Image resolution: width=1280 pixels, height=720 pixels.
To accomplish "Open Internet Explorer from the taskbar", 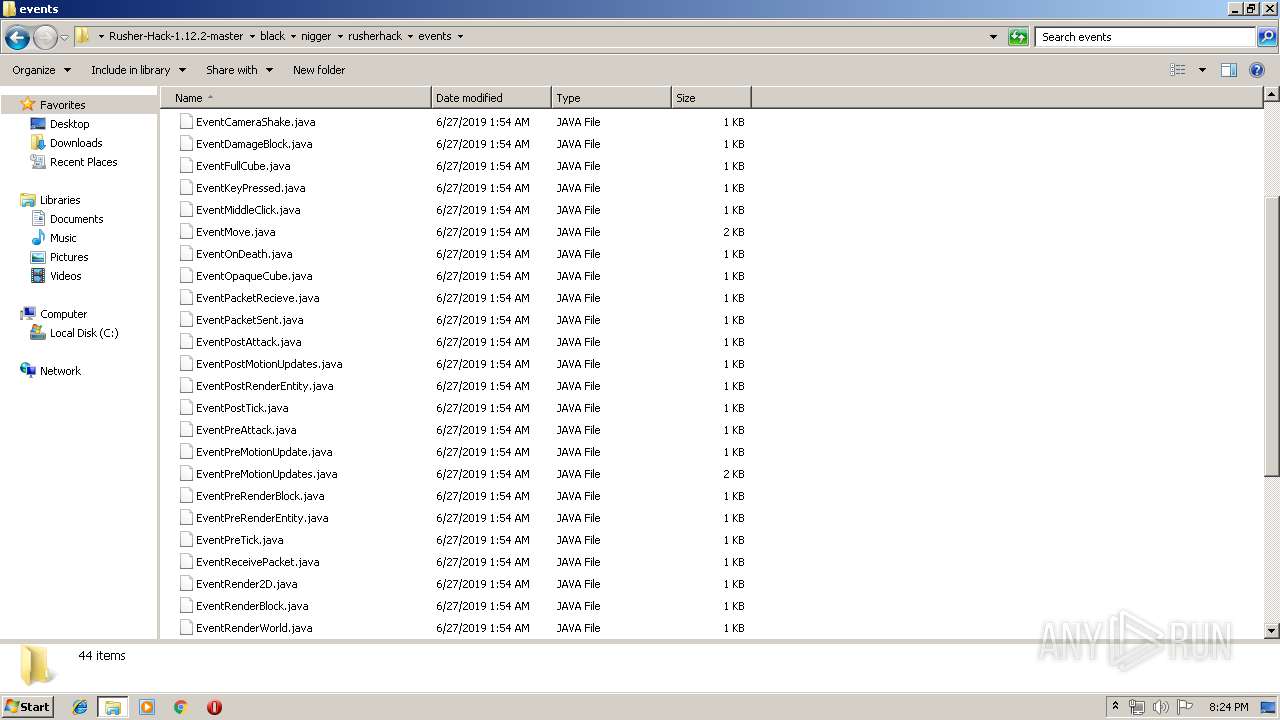I will (x=80, y=707).
